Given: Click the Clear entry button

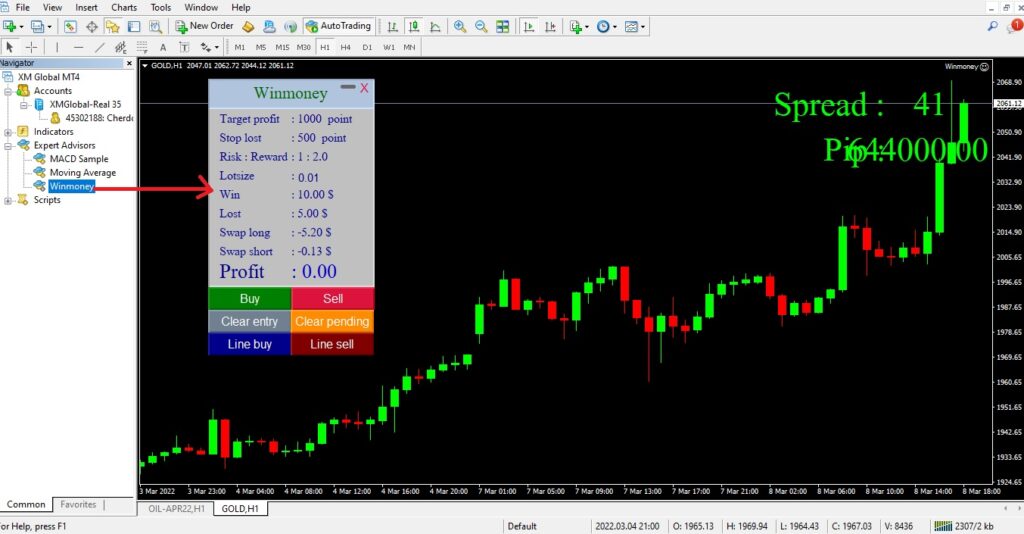Looking at the screenshot, I should [x=249, y=321].
